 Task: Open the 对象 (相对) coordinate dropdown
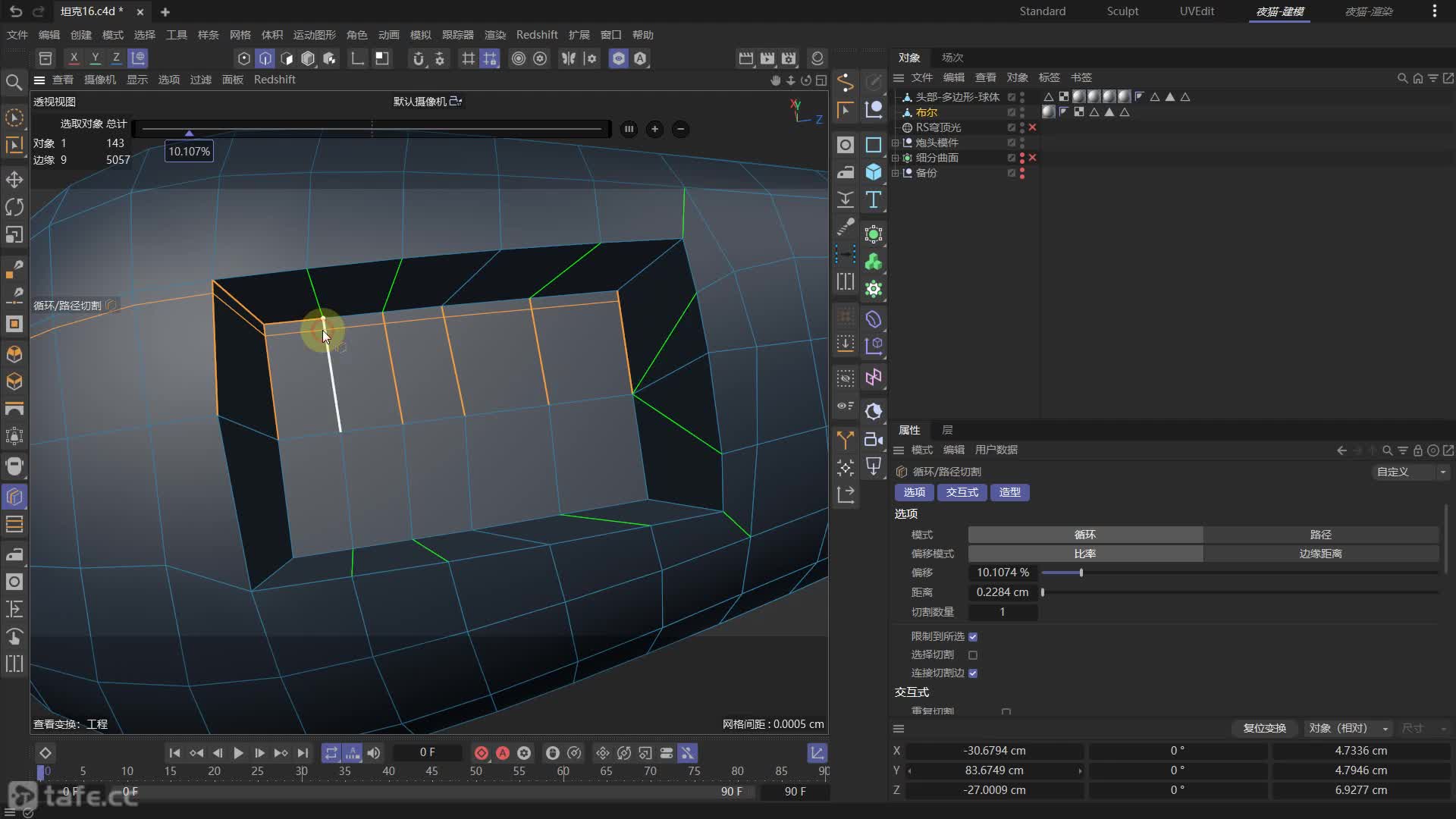(1348, 728)
